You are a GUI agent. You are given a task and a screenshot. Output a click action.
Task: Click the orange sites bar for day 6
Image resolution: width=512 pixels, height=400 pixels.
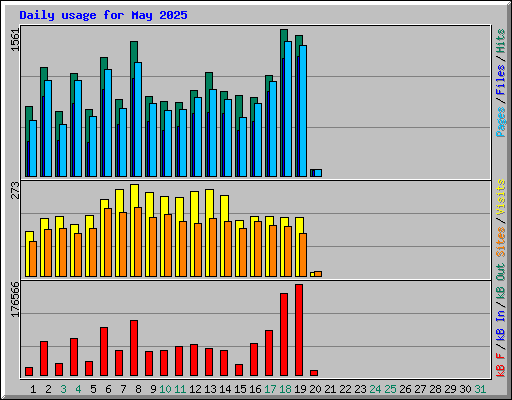(x=108, y=242)
